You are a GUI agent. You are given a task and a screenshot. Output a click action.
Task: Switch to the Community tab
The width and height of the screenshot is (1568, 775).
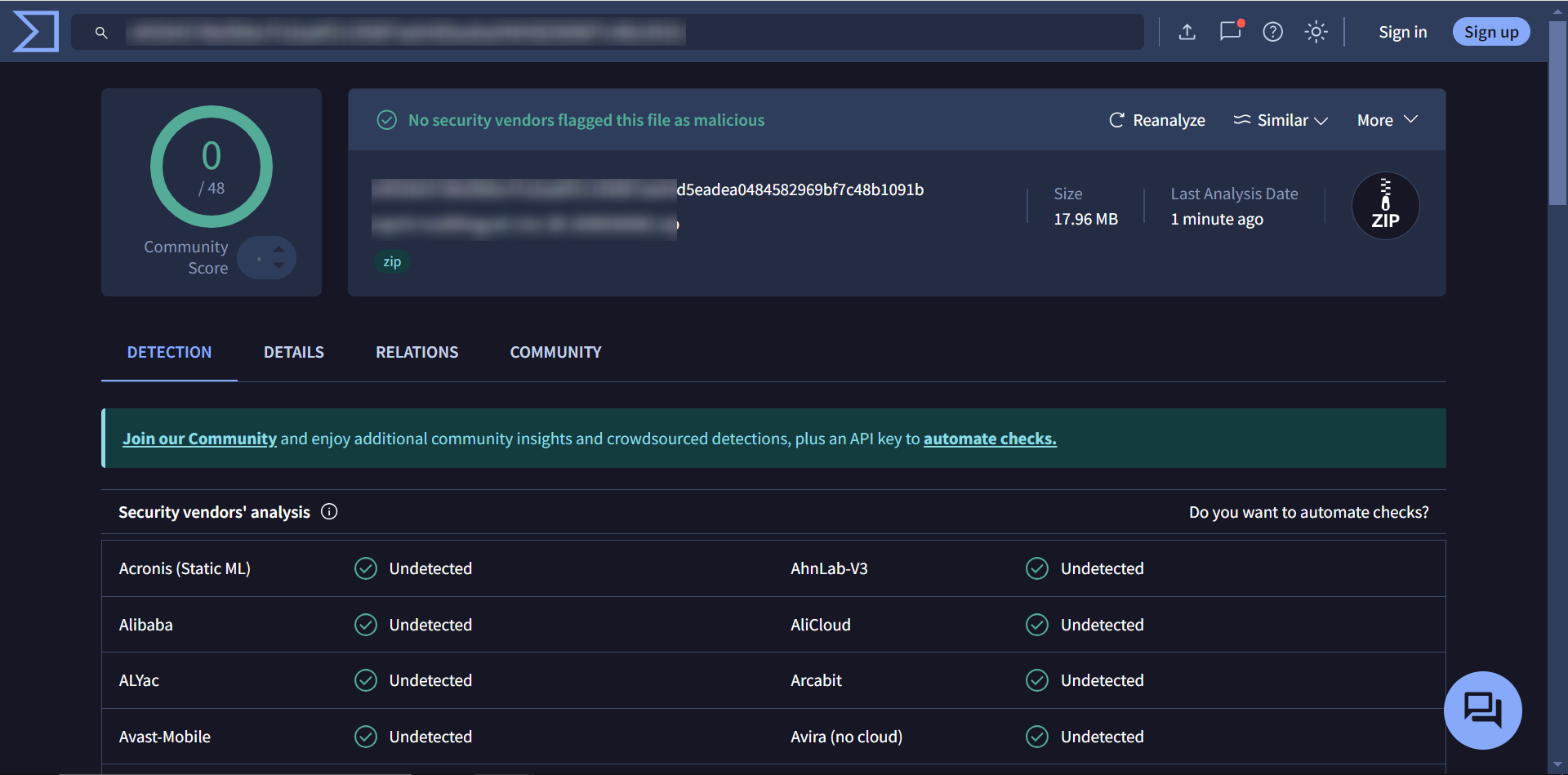pyautogui.click(x=555, y=352)
